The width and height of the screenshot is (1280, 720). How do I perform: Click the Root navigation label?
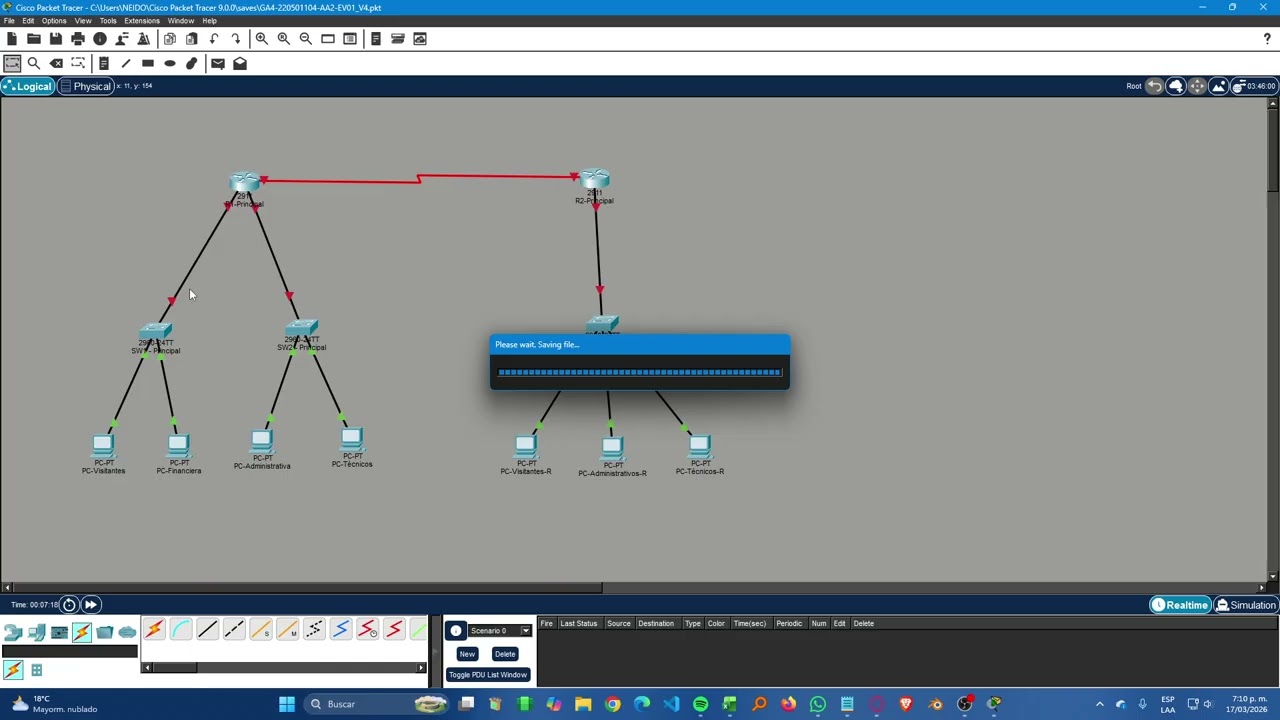(x=1134, y=86)
